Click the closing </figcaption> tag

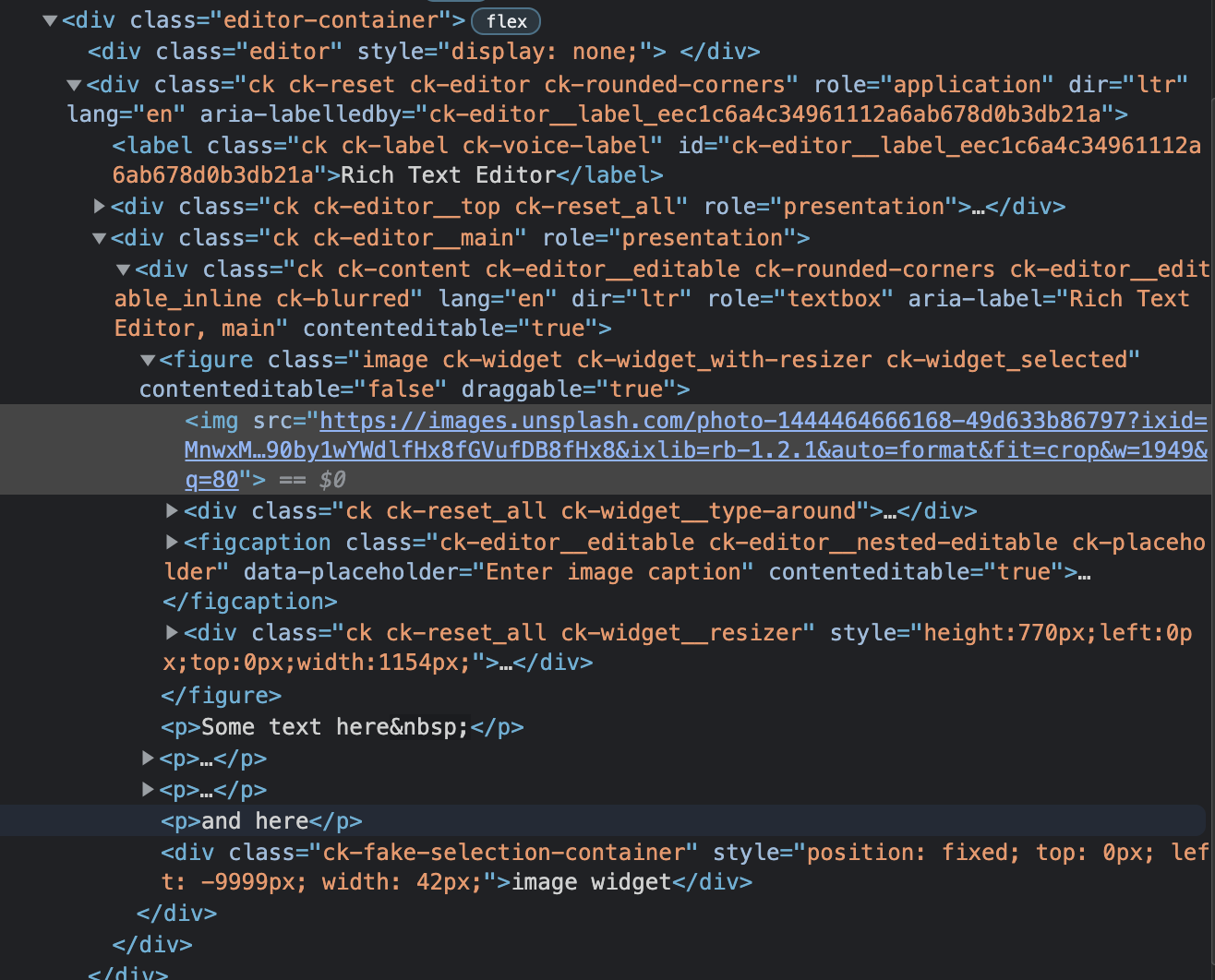tap(250, 602)
